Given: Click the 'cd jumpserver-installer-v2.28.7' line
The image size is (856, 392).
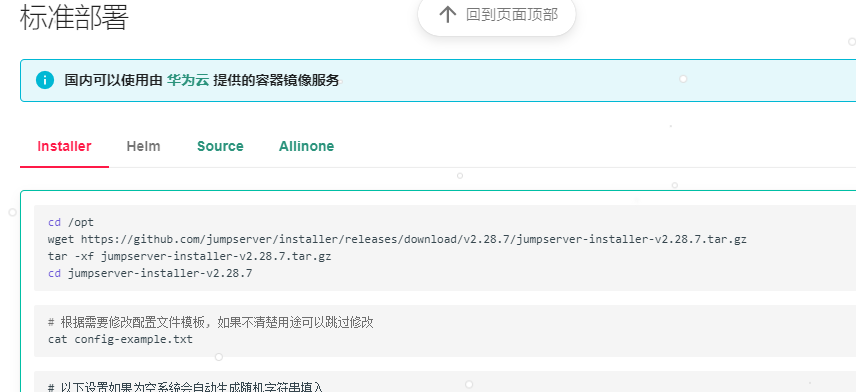Looking at the screenshot, I should click(x=150, y=273).
